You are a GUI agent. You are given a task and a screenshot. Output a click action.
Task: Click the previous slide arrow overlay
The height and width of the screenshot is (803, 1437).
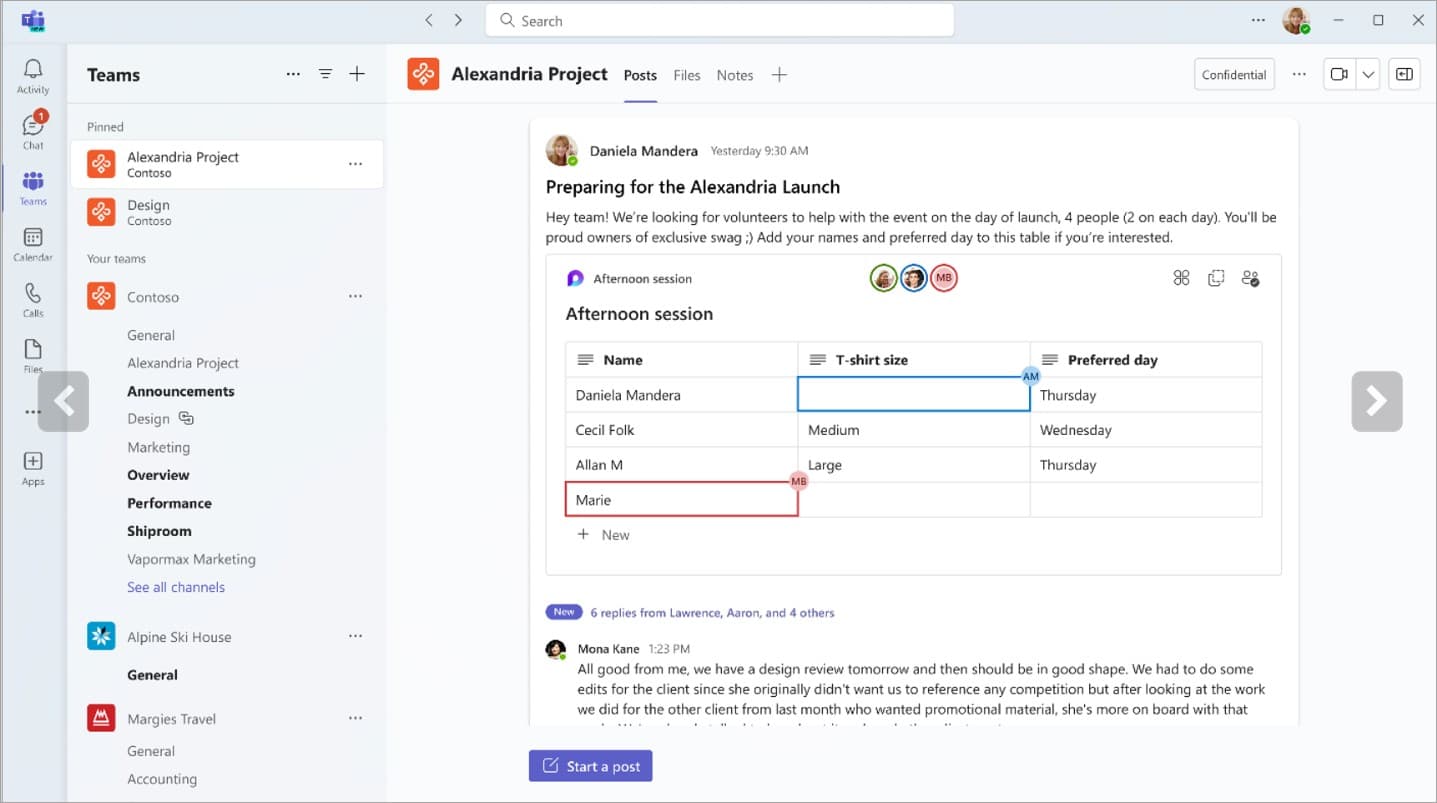[63, 401]
